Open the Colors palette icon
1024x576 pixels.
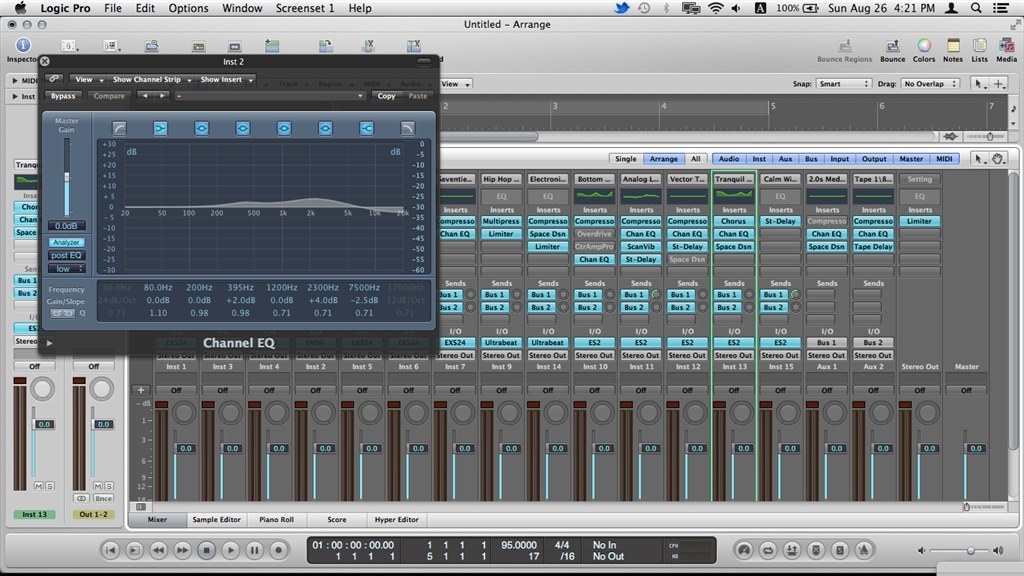923,46
